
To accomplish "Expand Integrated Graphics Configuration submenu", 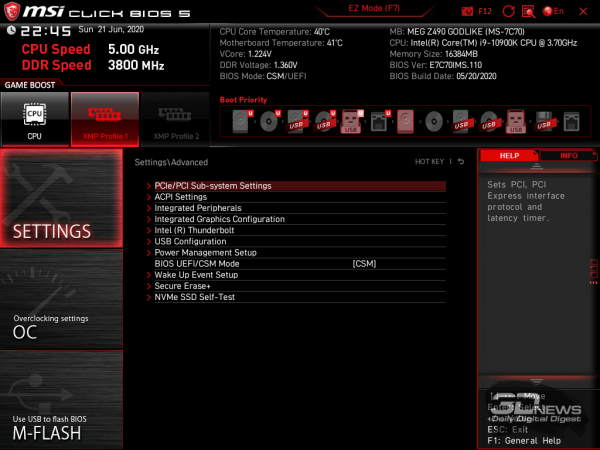I will (x=219, y=219).
